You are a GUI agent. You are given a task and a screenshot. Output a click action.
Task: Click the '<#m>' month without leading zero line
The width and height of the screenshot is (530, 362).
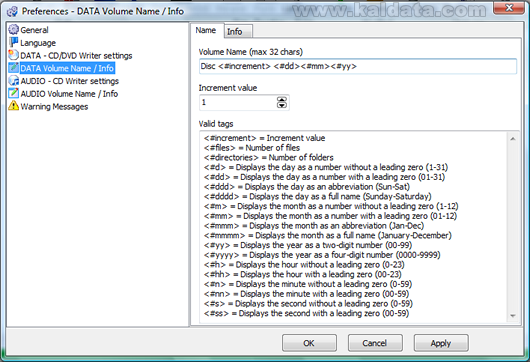click(x=331, y=206)
